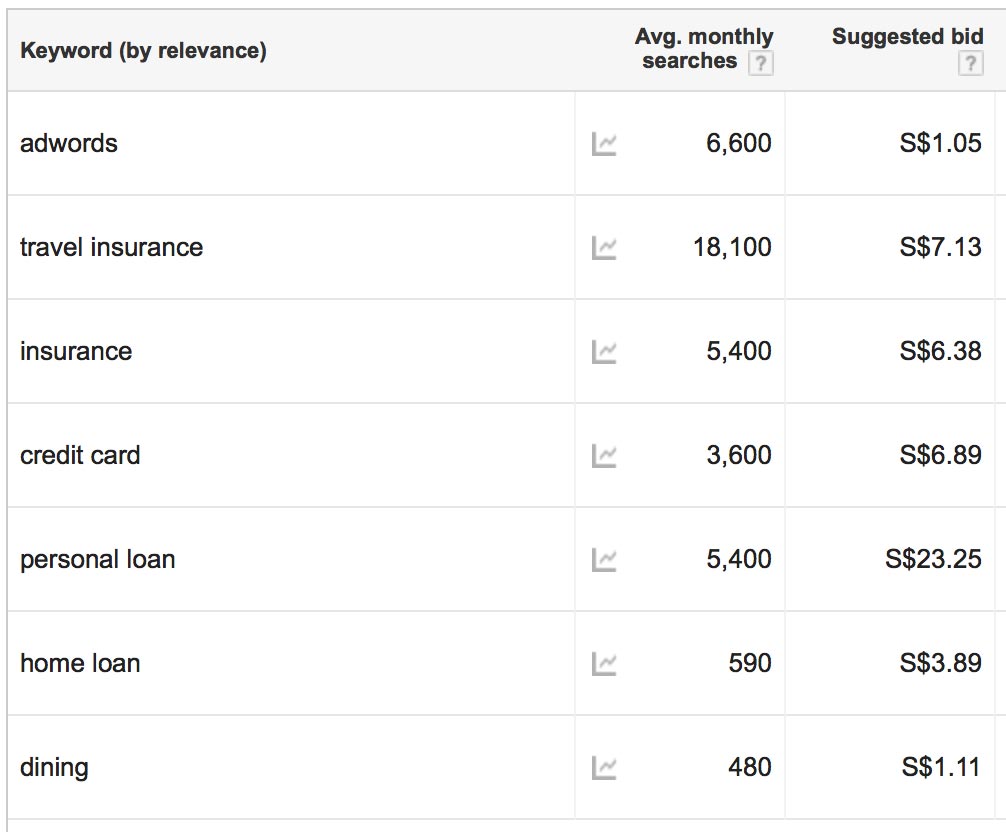This screenshot has width=1006, height=832.
Task: Open trend chart icon for credit card
Action: [604, 455]
